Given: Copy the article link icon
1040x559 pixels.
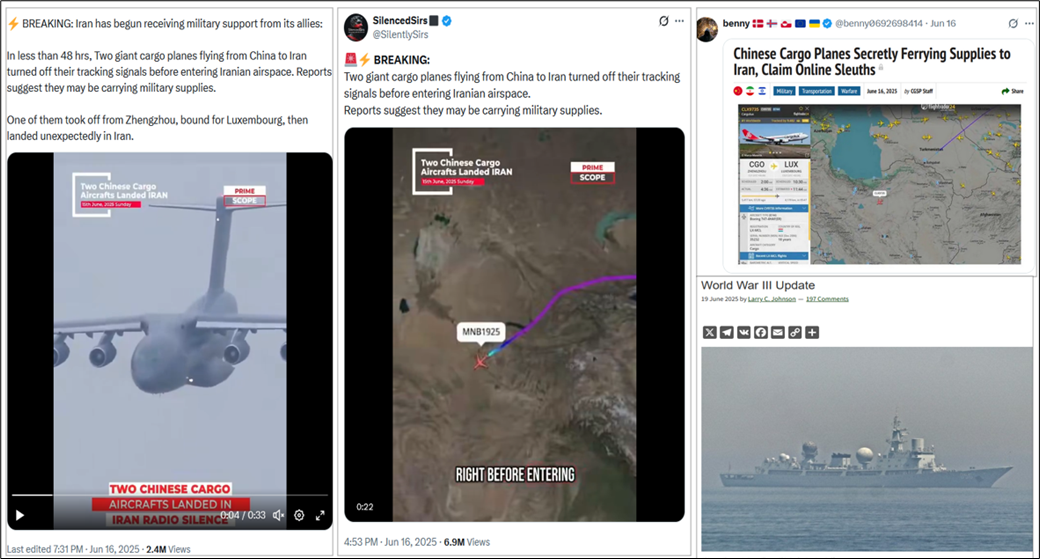Looking at the screenshot, I should click(795, 332).
